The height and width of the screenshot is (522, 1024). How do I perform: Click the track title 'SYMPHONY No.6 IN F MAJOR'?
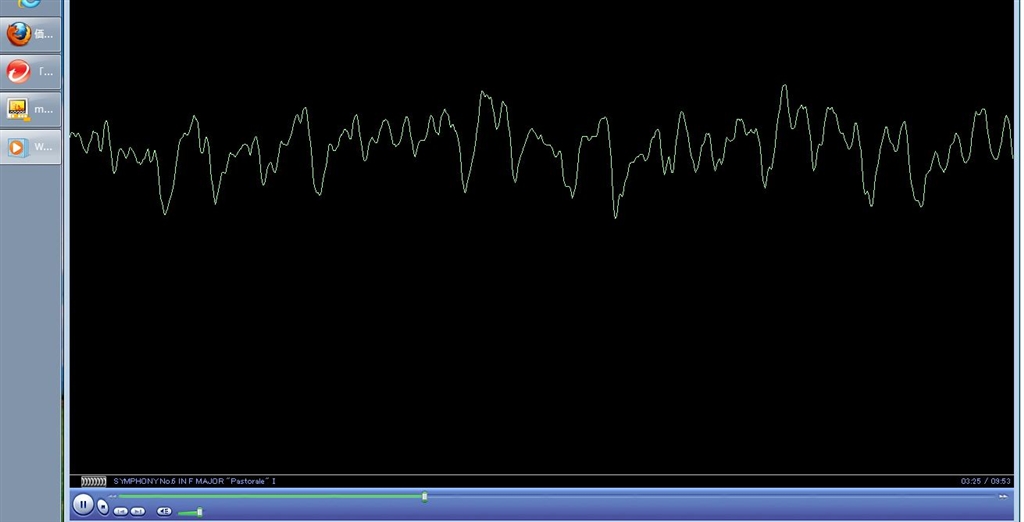(x=168, y=481)
